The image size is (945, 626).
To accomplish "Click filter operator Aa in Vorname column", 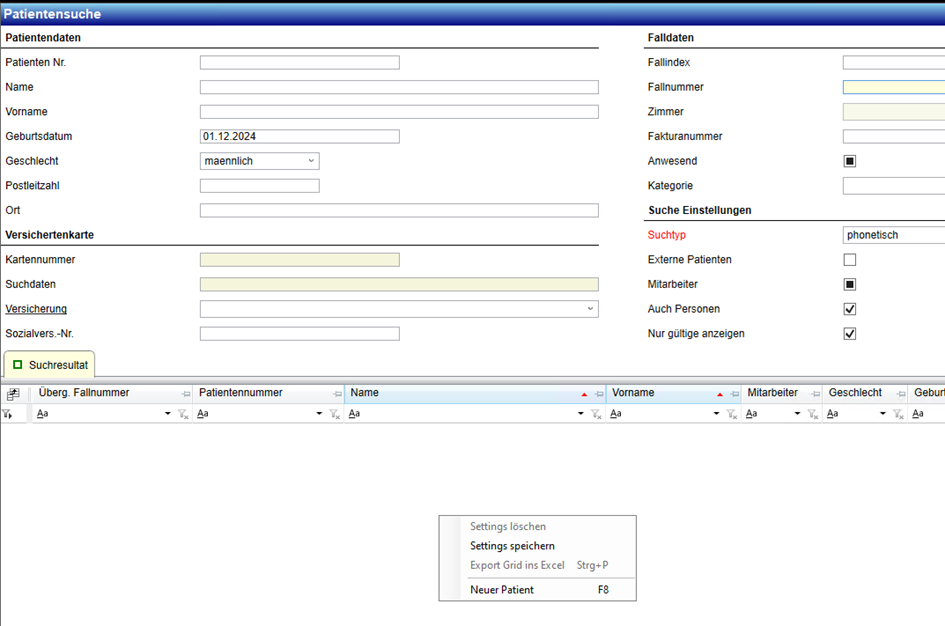I will coord(616,414).
